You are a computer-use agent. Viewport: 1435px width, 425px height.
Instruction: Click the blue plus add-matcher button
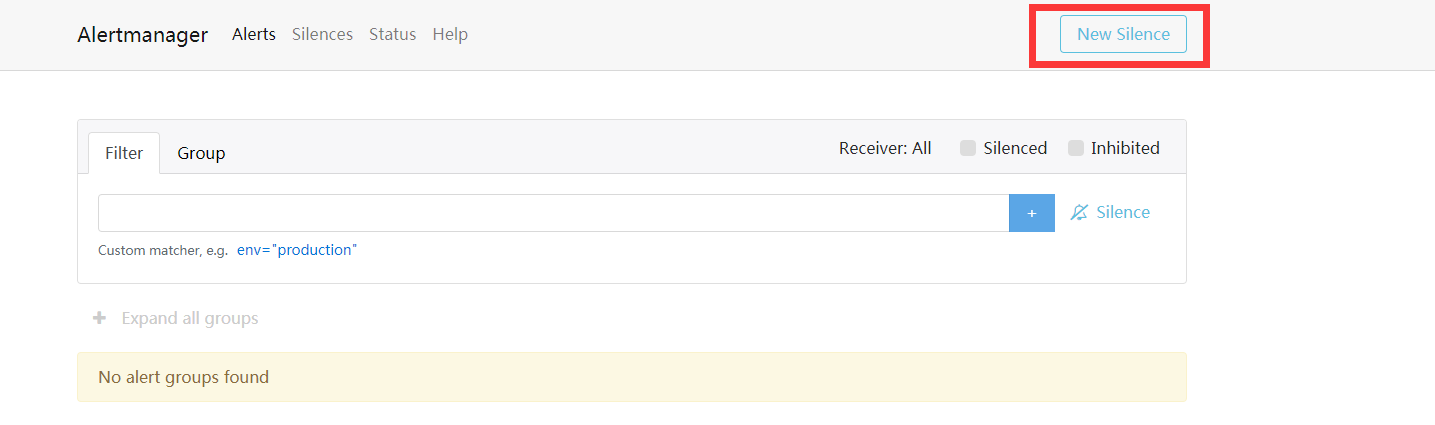(x=1032, y=213)
